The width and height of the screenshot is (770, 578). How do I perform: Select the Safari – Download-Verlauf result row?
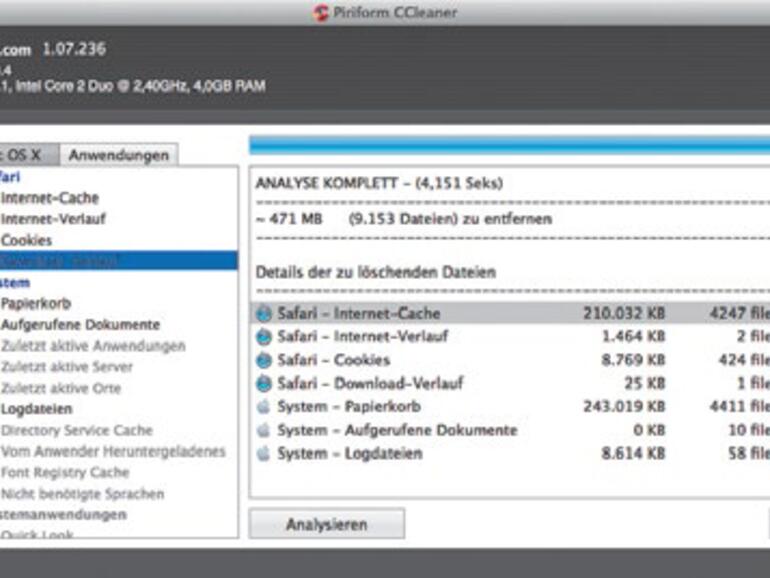coord(510,384)
